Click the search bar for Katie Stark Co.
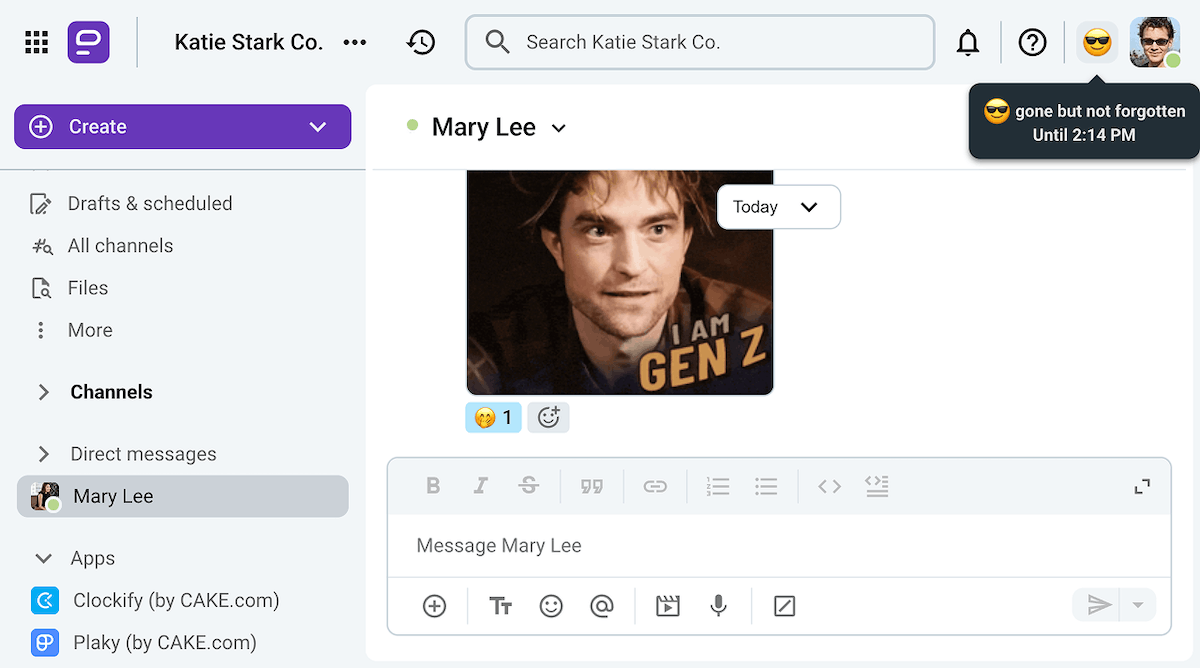1200x668 pixels. (699, 42)
